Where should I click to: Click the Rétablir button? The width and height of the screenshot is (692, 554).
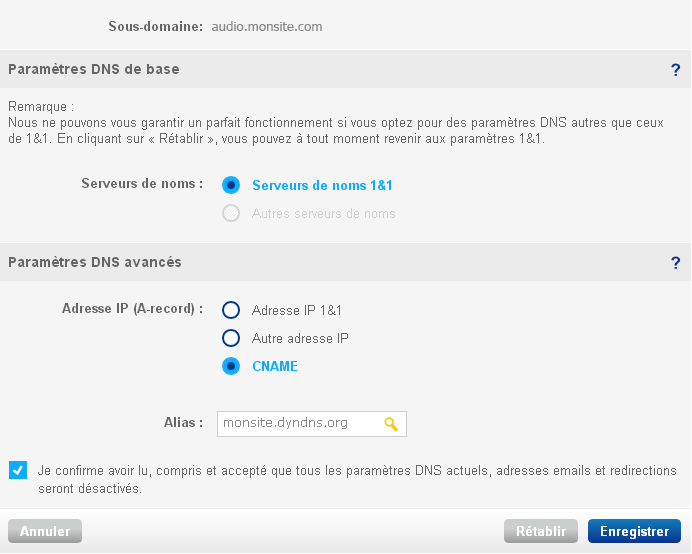coord(541,531)
